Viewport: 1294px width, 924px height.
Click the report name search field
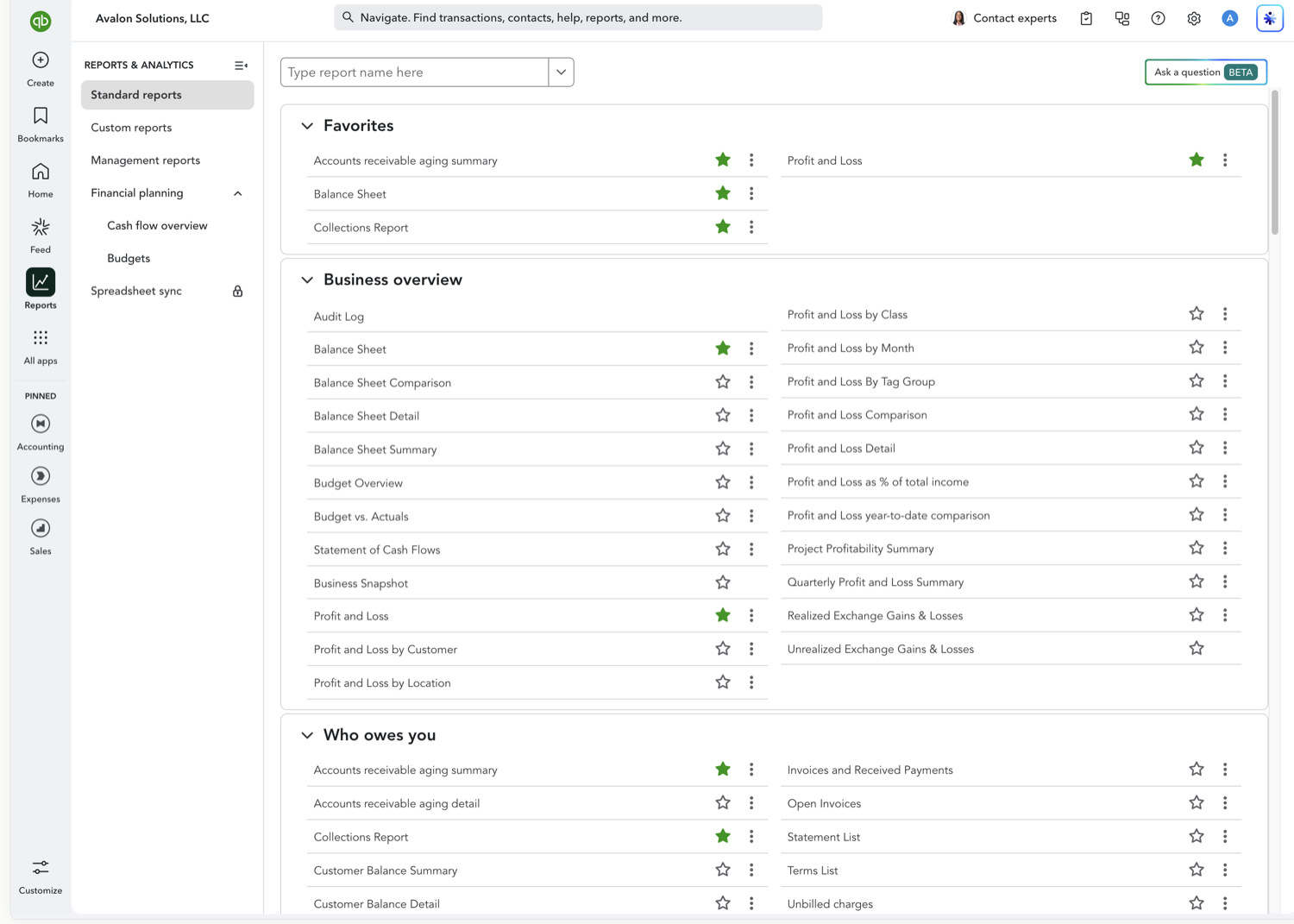point(415,72)
